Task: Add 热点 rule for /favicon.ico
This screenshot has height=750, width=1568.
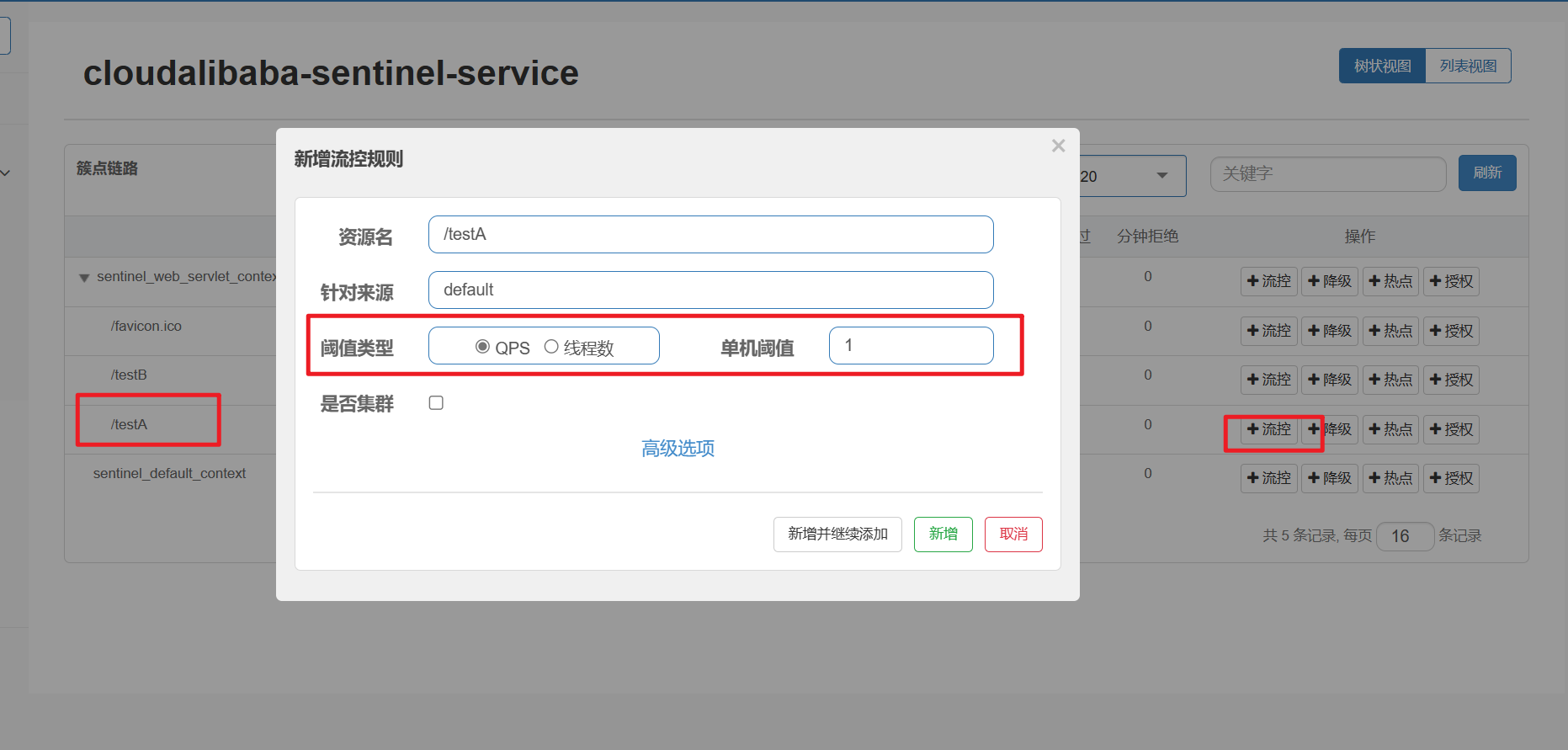Action: click(1390, 331)
